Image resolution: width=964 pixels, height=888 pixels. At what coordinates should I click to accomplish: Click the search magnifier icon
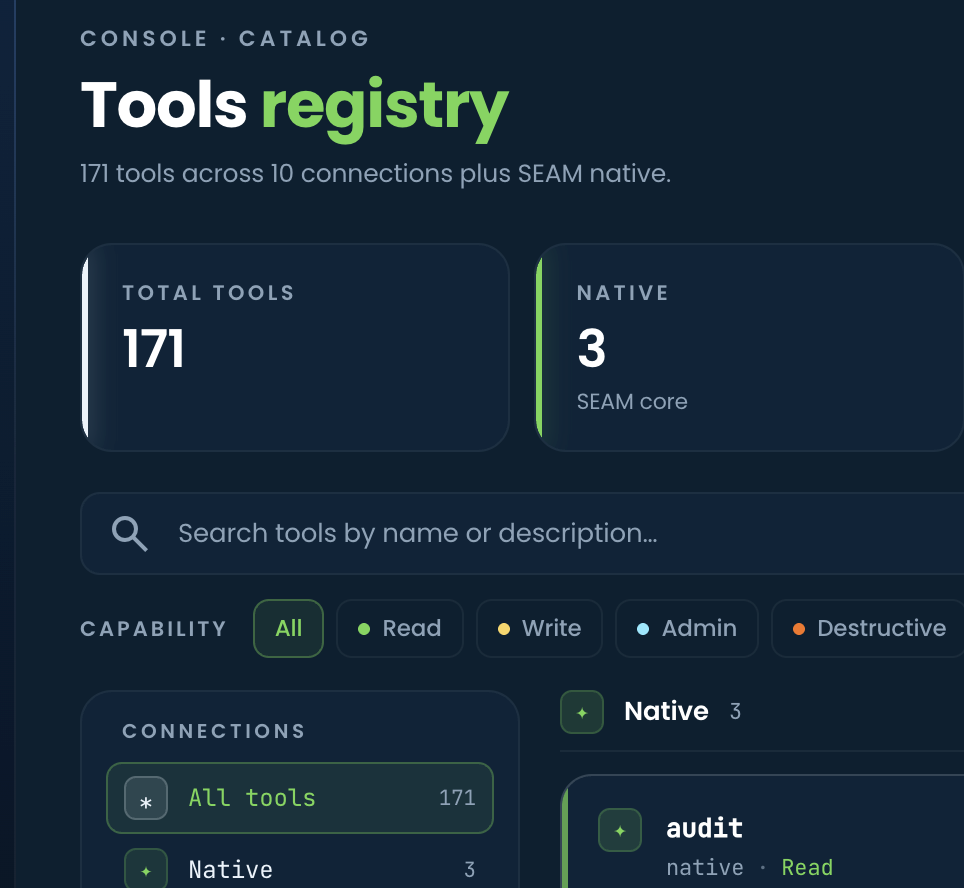pyautogui.click(x=130, y=533)
